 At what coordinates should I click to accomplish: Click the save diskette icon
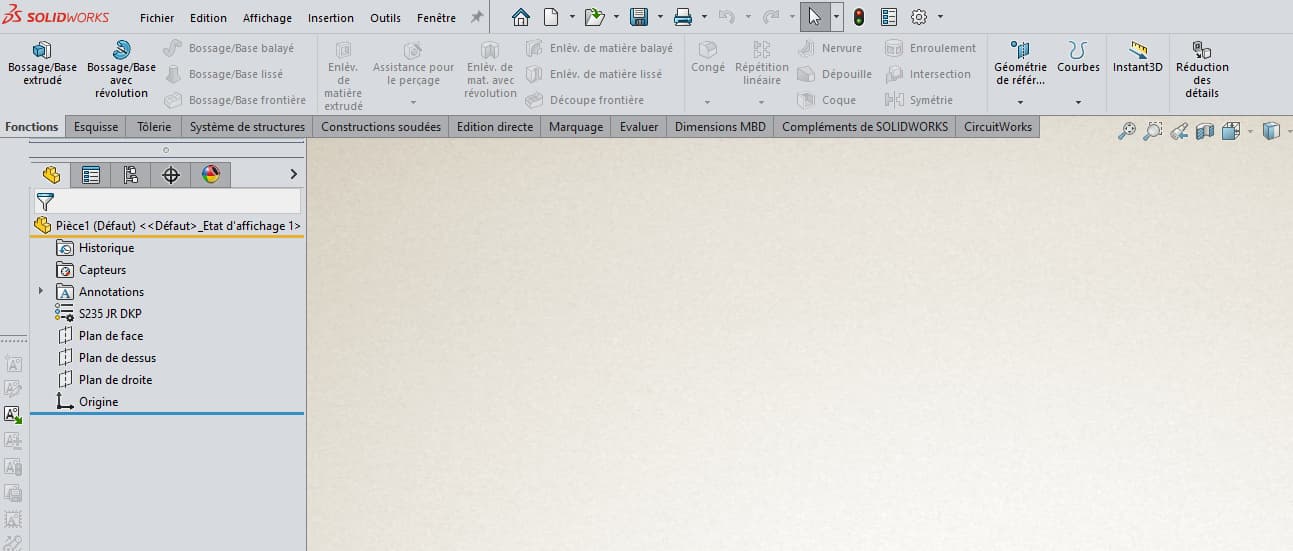pos(638,17)
